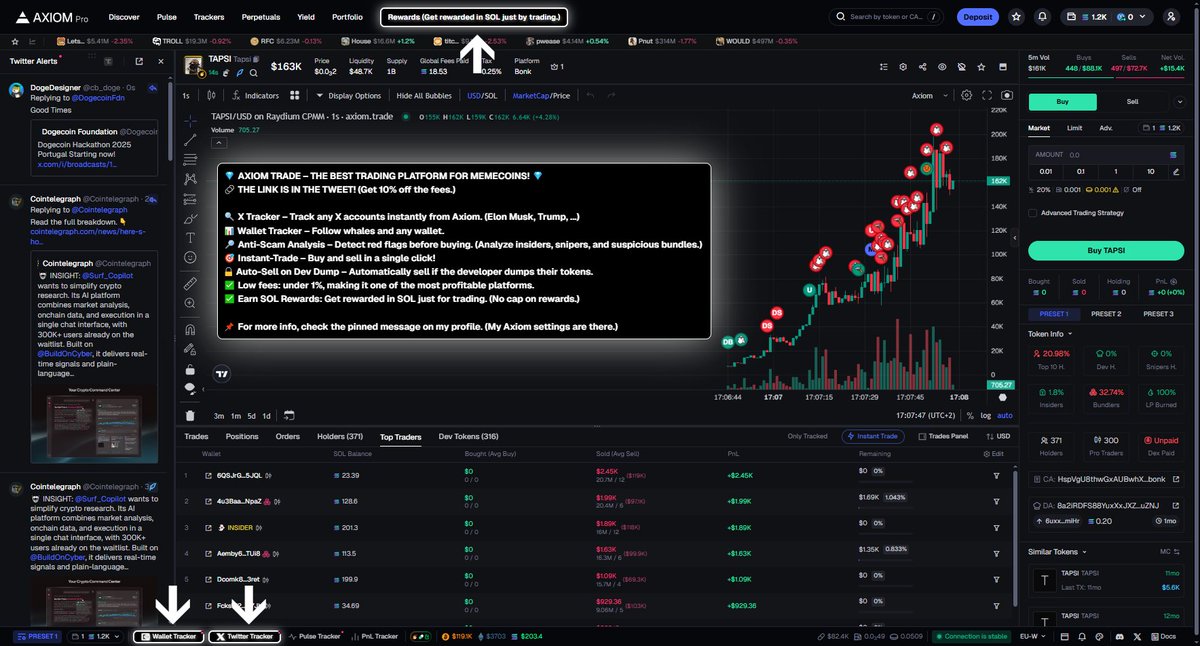
Task: Switch to Limit order type
Action: 1074,128
